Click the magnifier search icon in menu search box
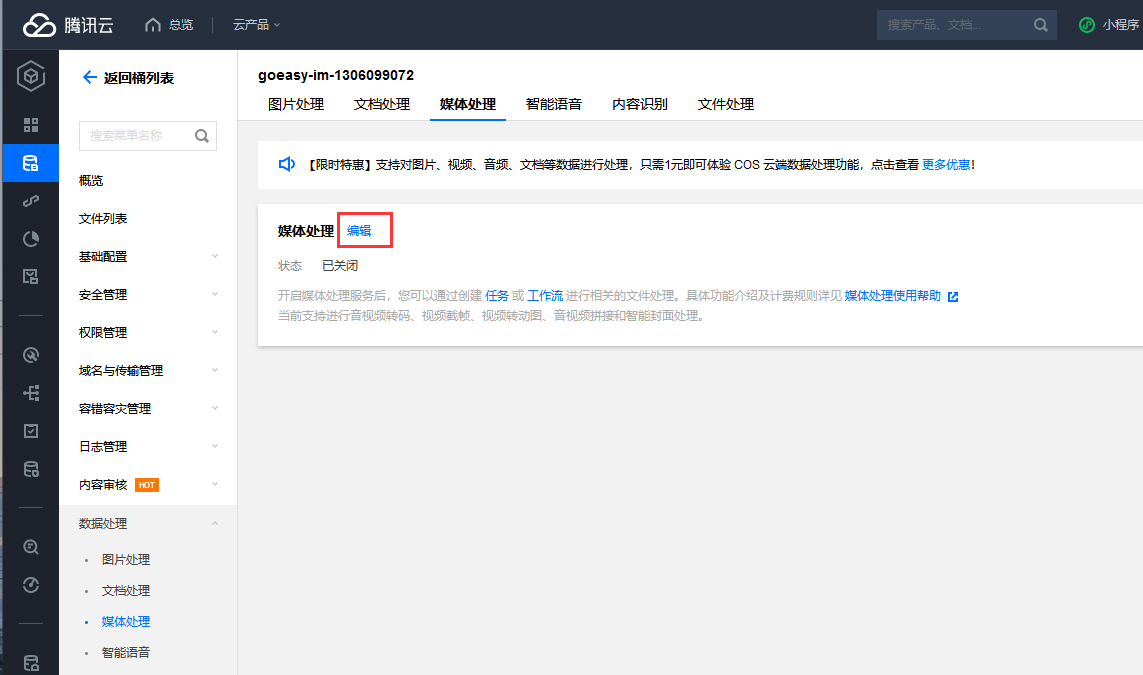Screen dimensions: 1143x675 click(201, 136)
